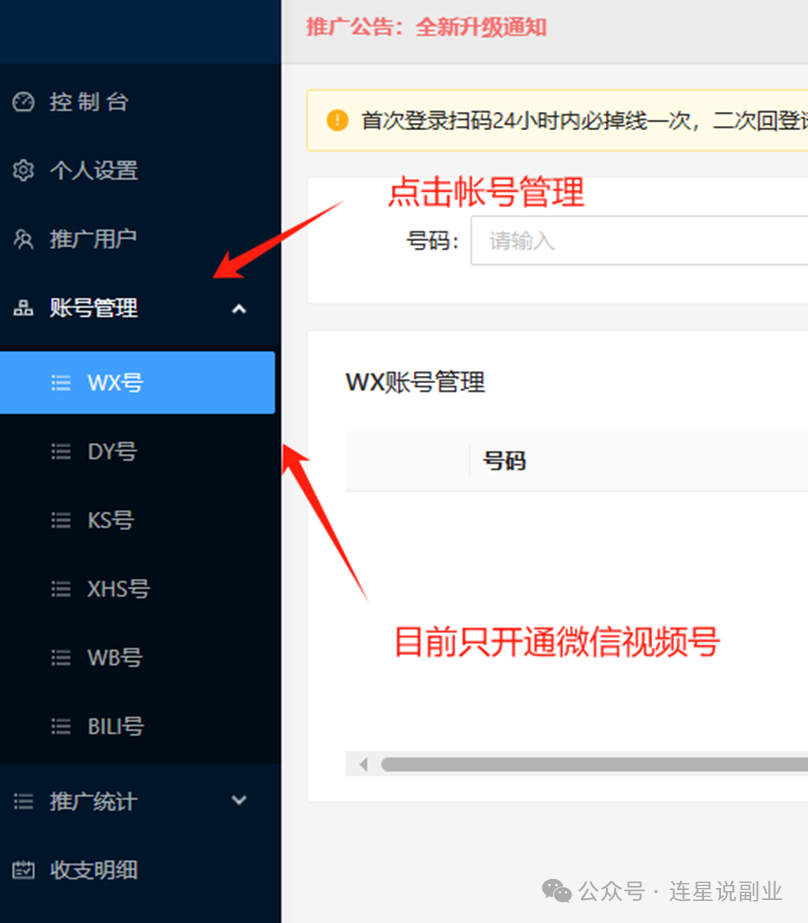The width and height of the screenshot is (808, 923).
Task: Click the 号码: field label
Action: click(x=433, y=241)
